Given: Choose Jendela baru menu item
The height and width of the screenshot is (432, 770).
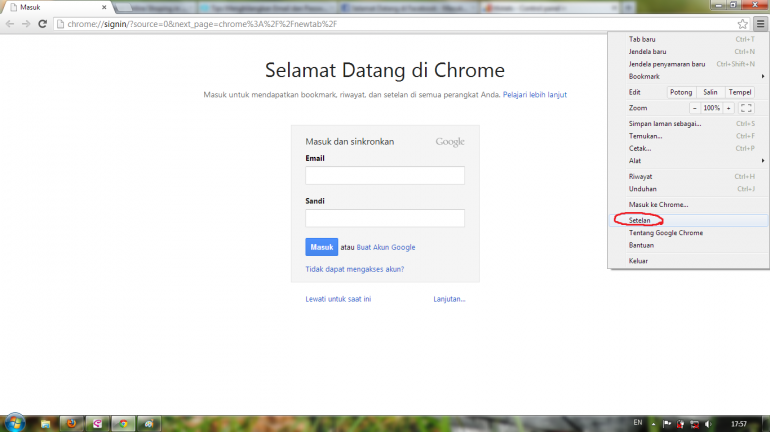Looking at the screenshot, I should tap(688, 52).
